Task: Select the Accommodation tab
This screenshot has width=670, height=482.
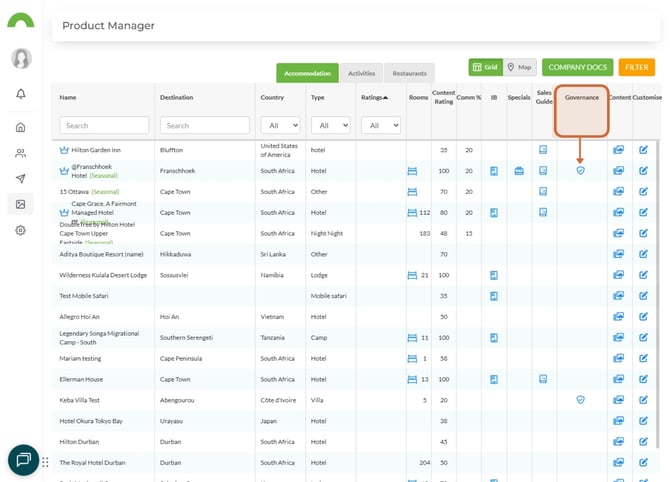Action: pyautogui.click(x=307, y=73)
